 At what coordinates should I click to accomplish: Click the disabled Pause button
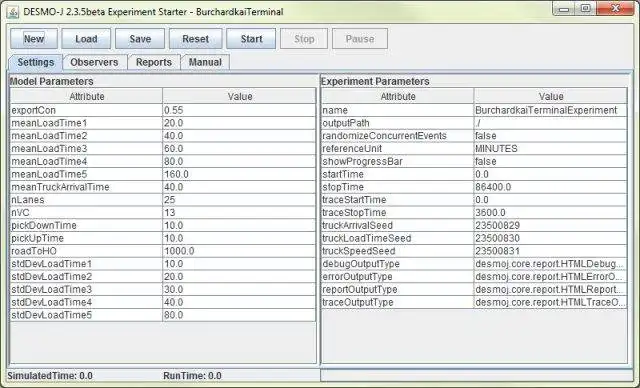pyautogui.click(x=360, y=39)
